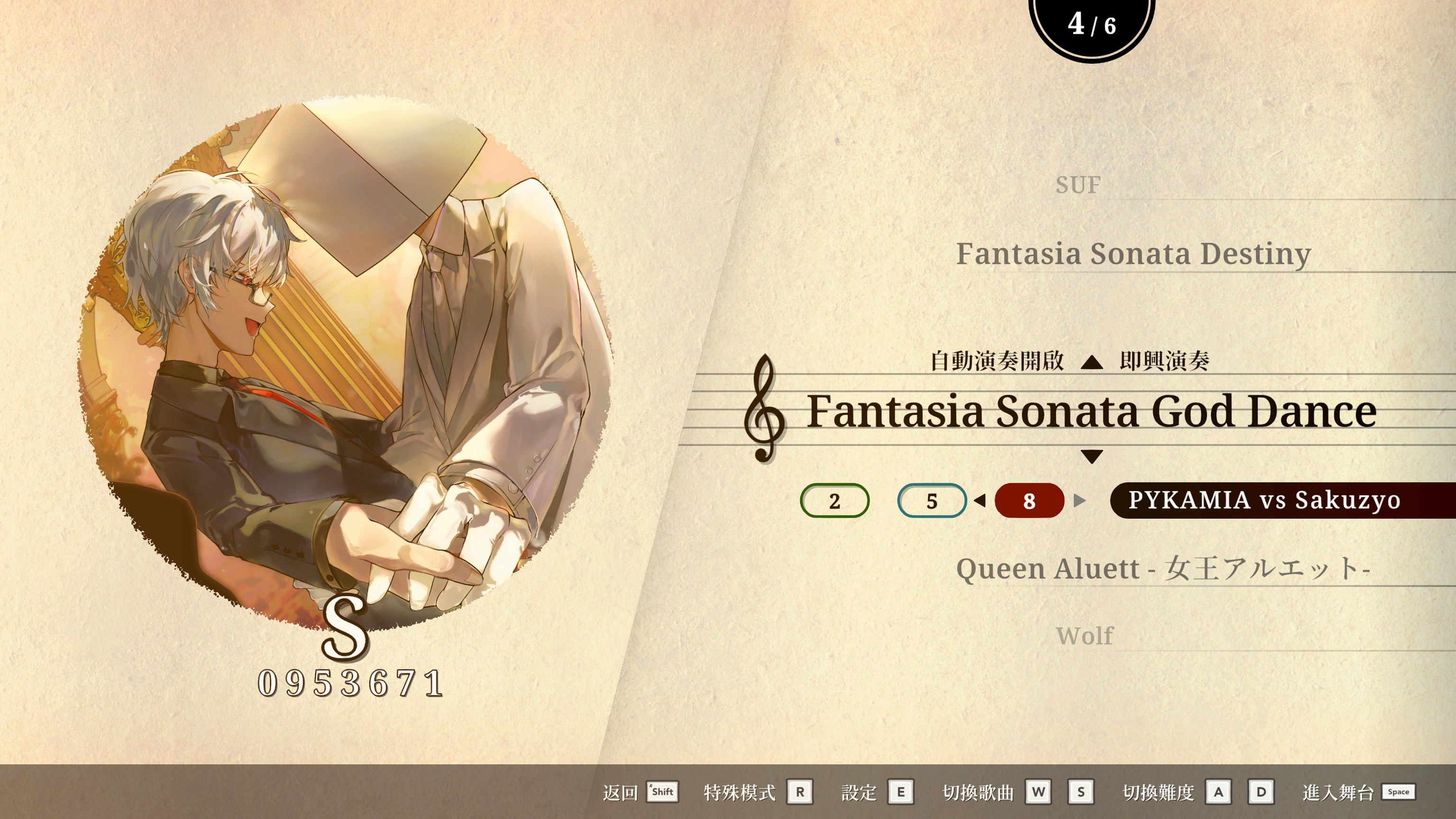Click the right arrow beside difficulty 8
Image resolution: width=1456 pixels, height=819 pixels.
tap(1079, 501)
